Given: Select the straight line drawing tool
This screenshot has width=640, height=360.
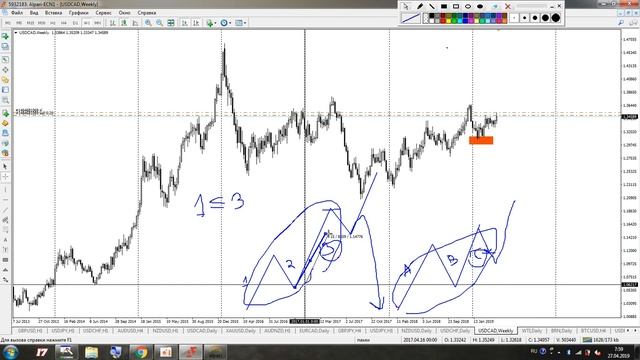Looking at the screenshot, I should pyautogui.click(x=432, y=7).
